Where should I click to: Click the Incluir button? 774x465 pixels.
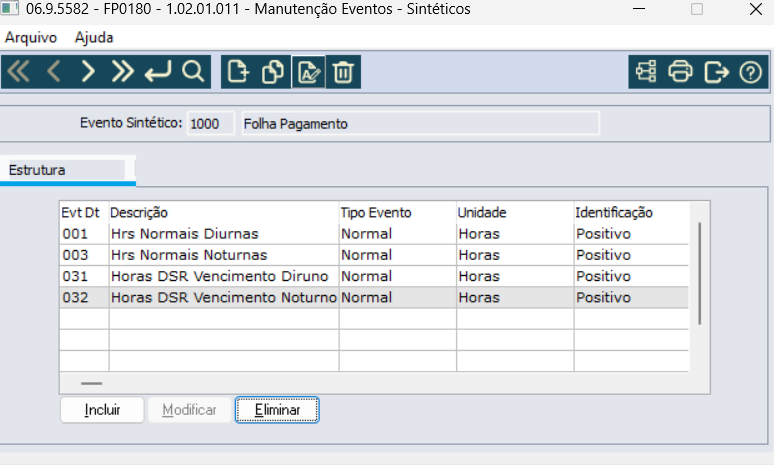[x=102, y=410]
